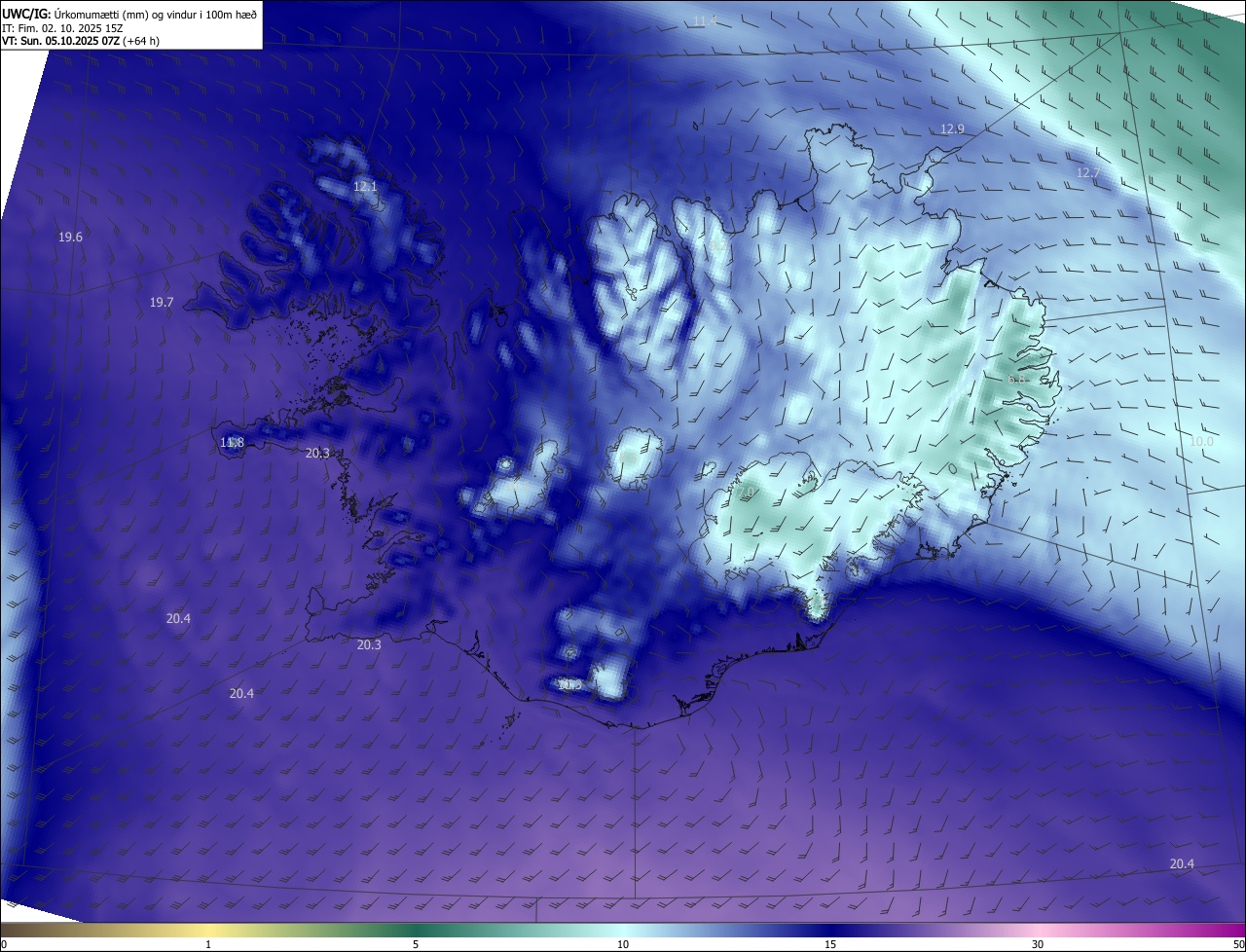Click the 10.0 value label

[x=1202, y=442]
